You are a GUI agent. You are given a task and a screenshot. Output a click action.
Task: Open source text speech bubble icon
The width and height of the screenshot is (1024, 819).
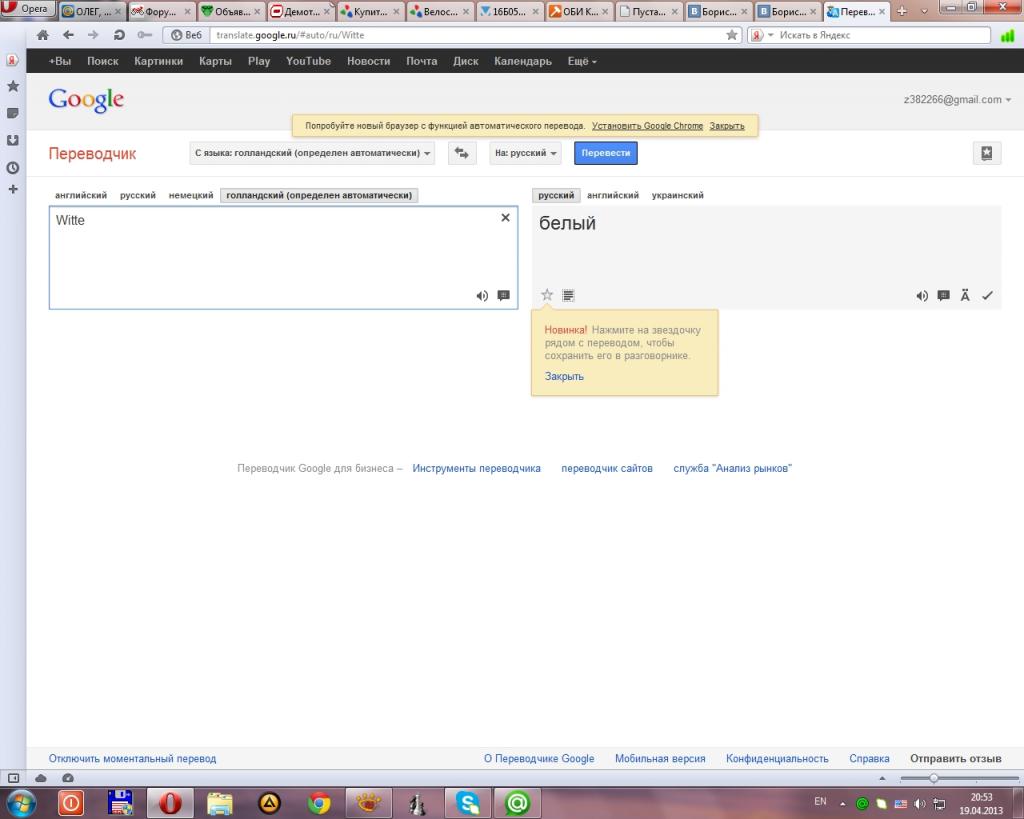504,296
